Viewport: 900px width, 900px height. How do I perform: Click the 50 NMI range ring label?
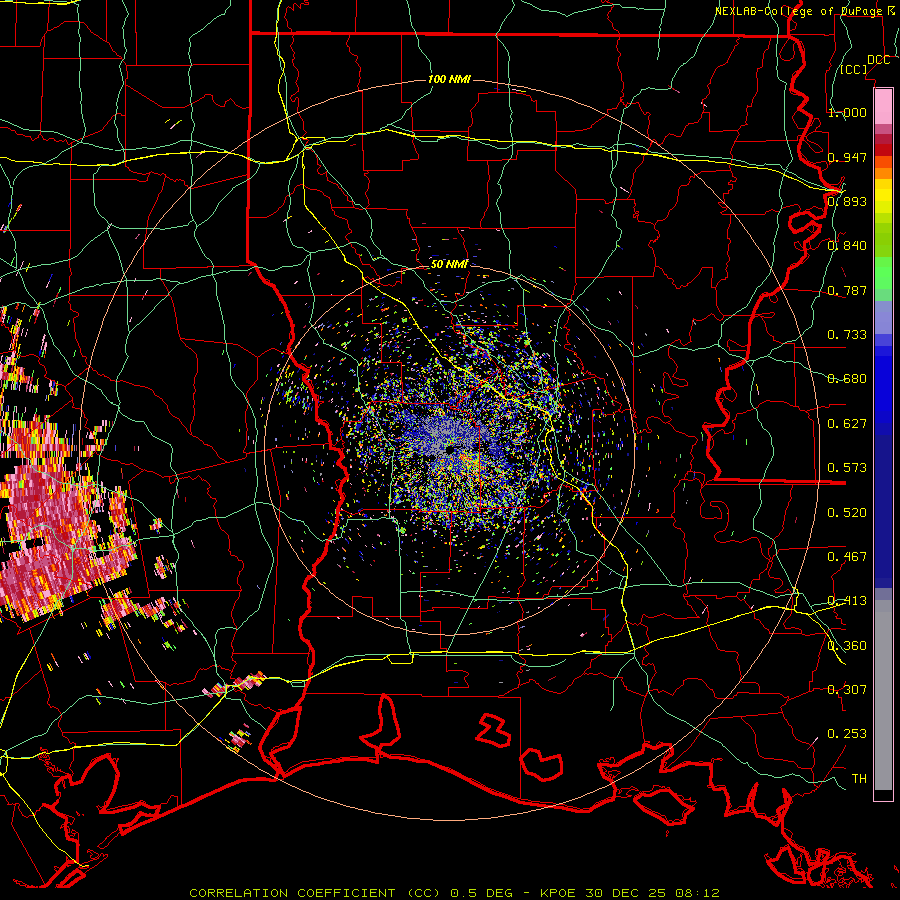click(449, 264)
